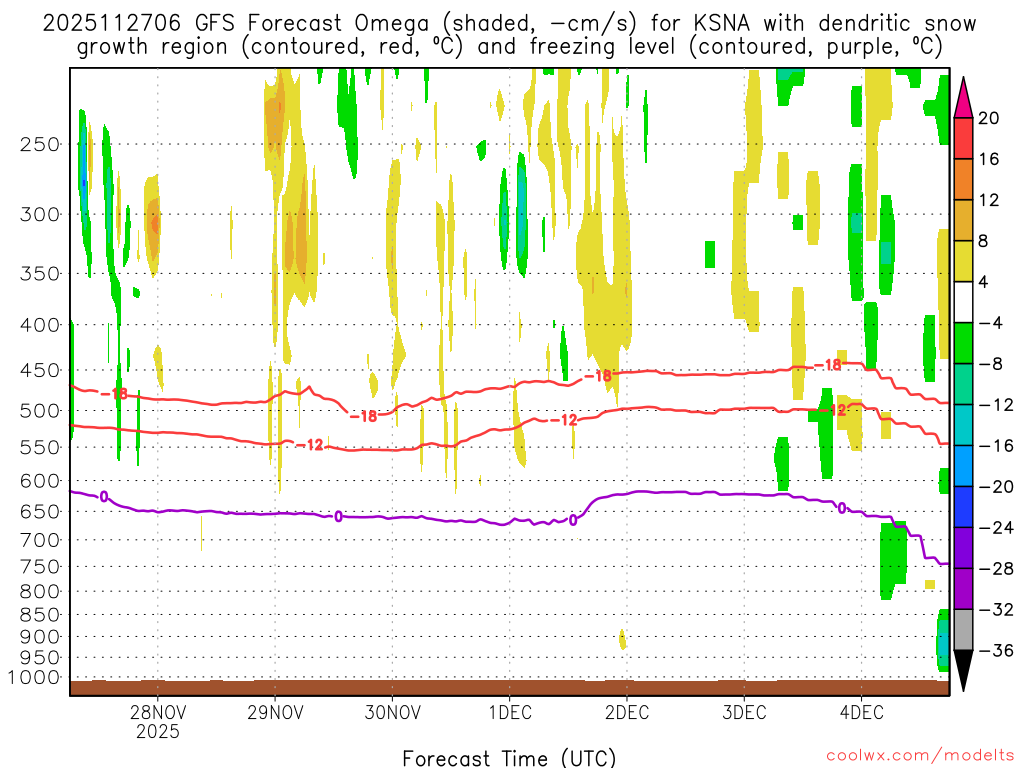Click the Forecast Time (UTC) axis title
This screenshot has width=1024, height=768.
click(x=509, y=756)
